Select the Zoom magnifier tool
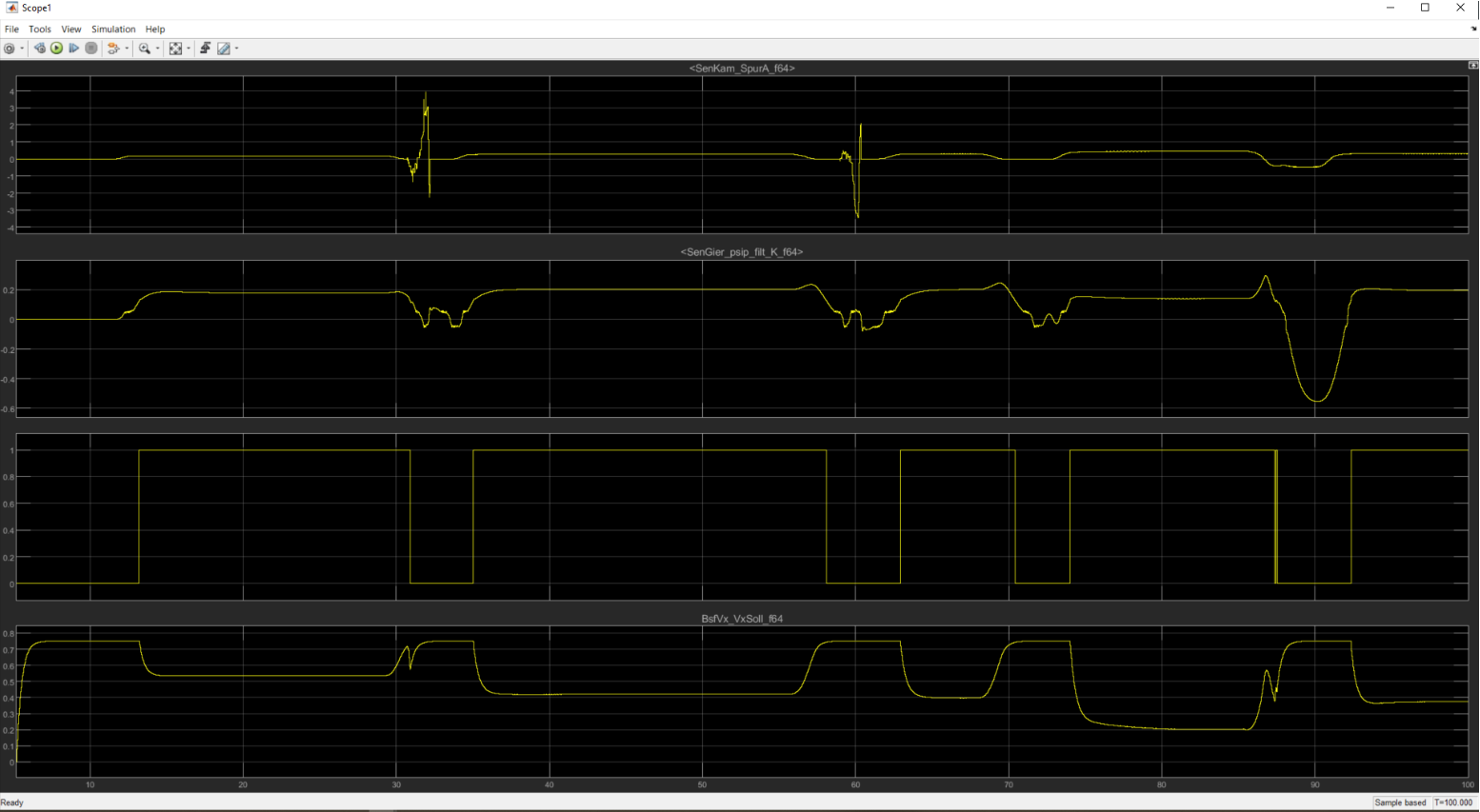Viewport: 1480px width, 812px height. (x=144, y=49)
